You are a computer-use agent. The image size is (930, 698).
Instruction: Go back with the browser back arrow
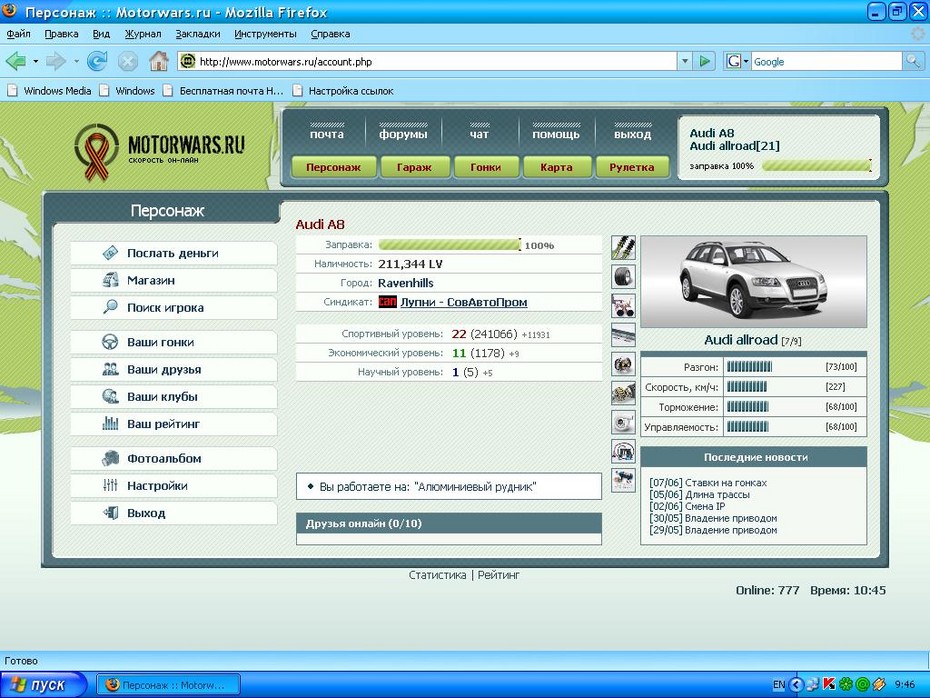tap(16, 60)
